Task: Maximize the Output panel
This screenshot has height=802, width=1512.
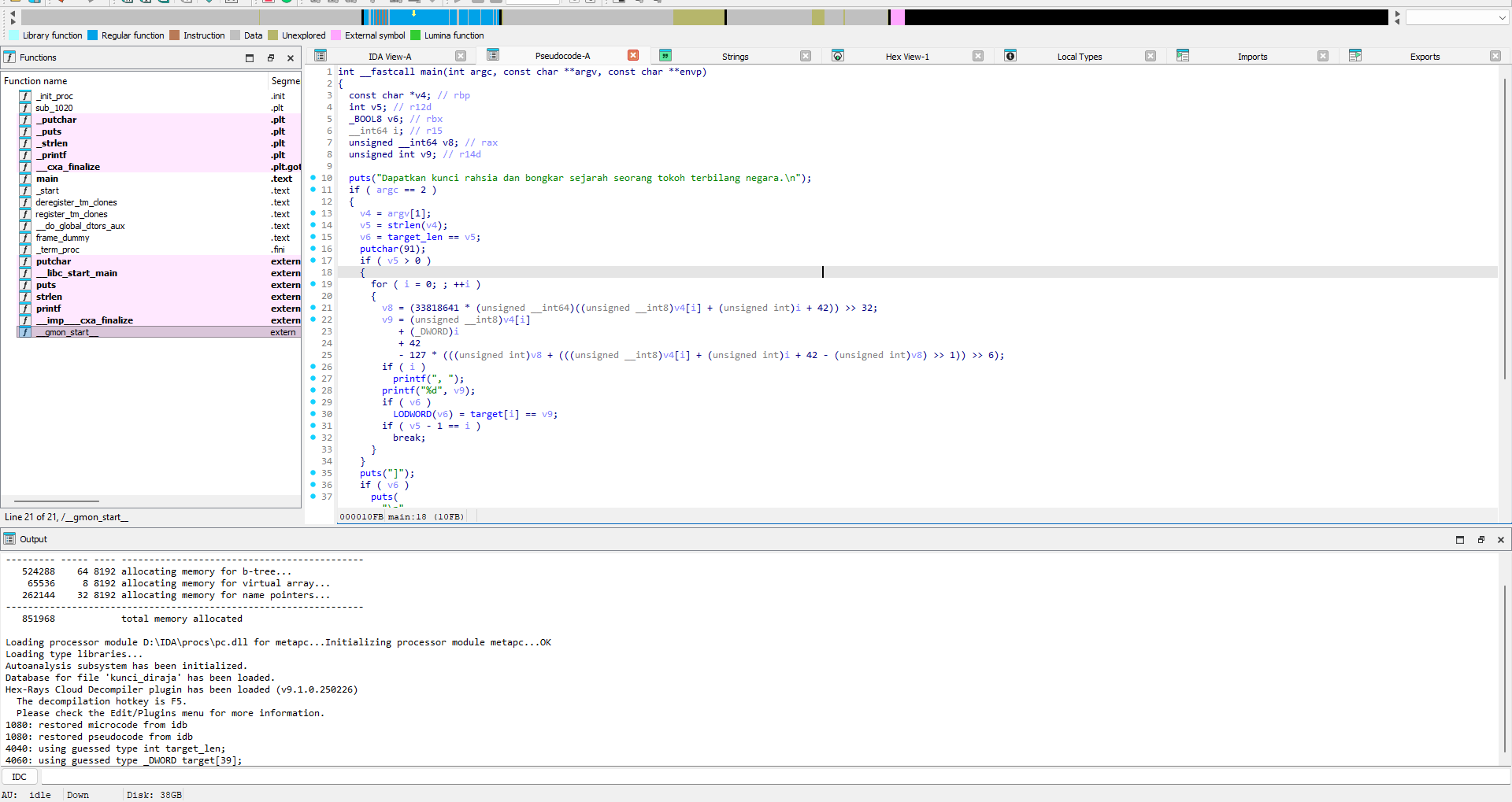Action: [1460, 540]
